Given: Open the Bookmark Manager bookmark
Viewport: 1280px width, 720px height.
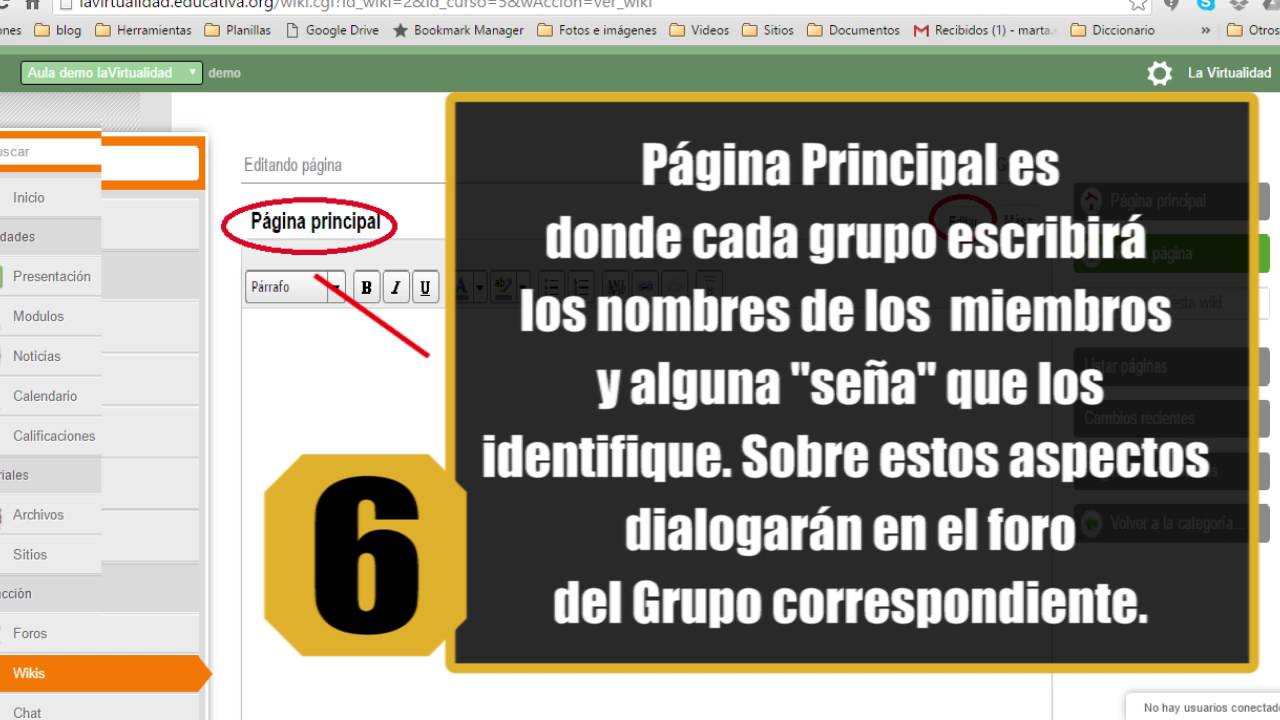Looking at the screenshot, I should tap(458, 30).
